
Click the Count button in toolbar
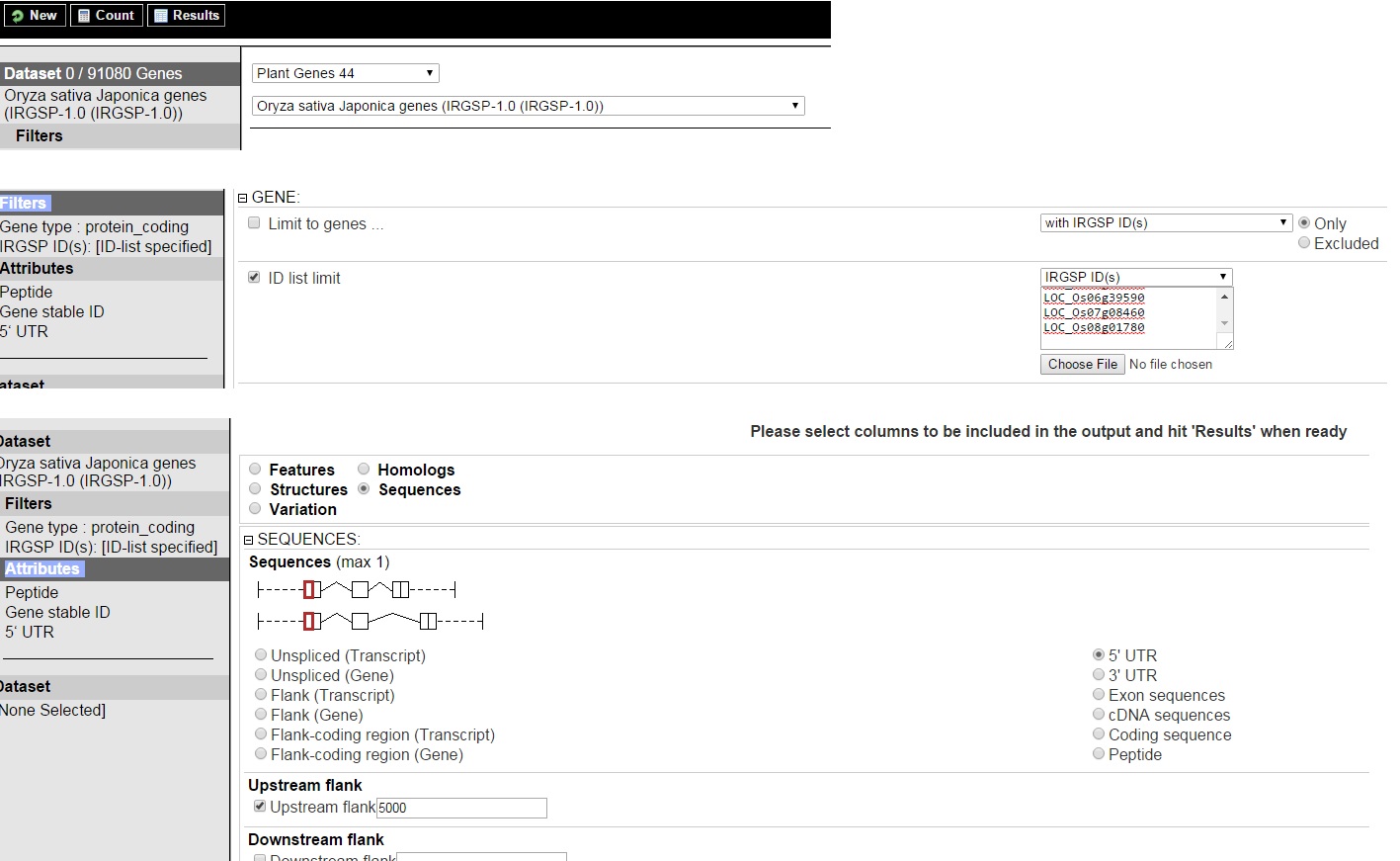coord(107,16)
